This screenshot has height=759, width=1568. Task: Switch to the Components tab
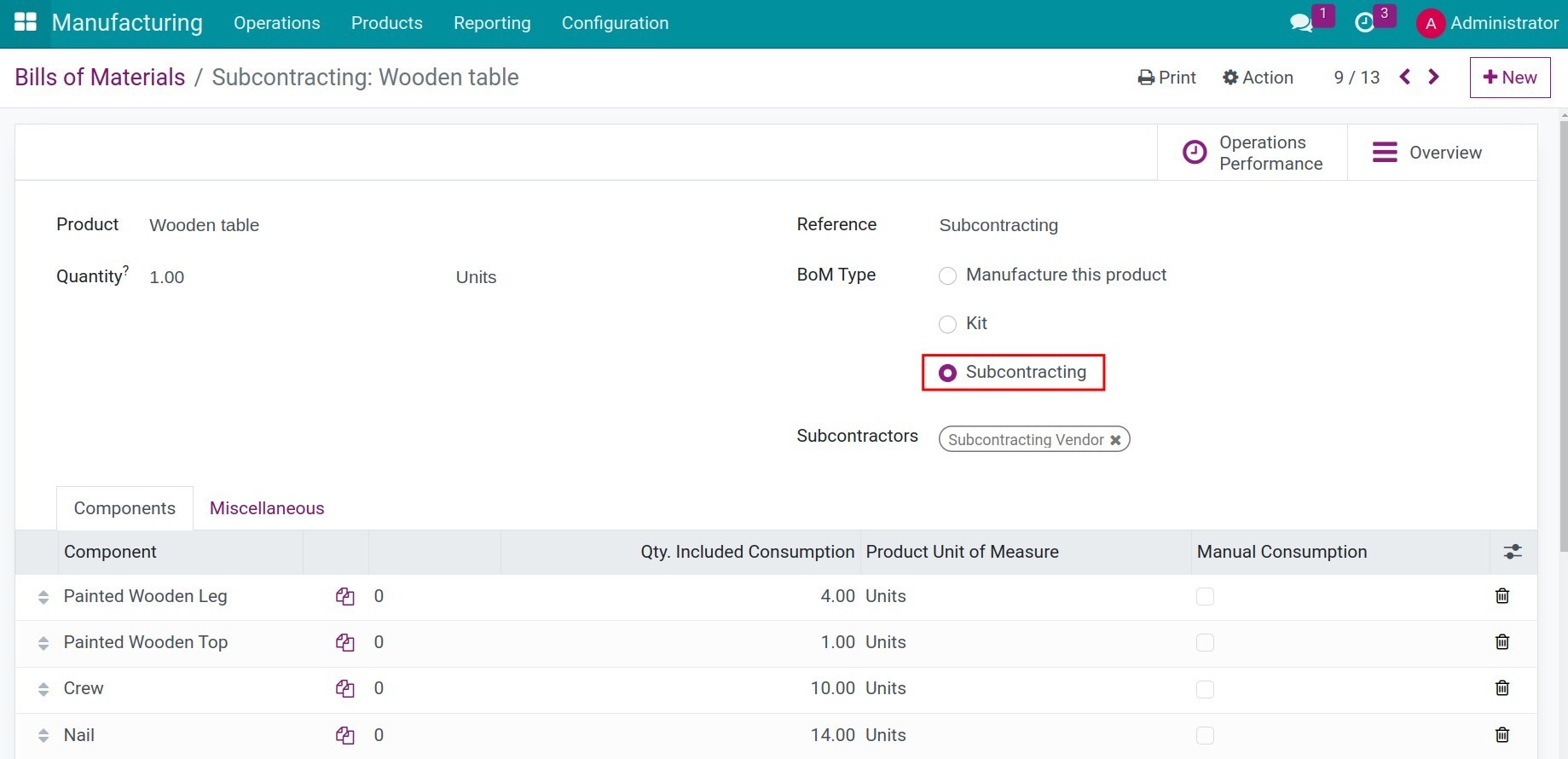pyautogui.click(x=124, y=508)
